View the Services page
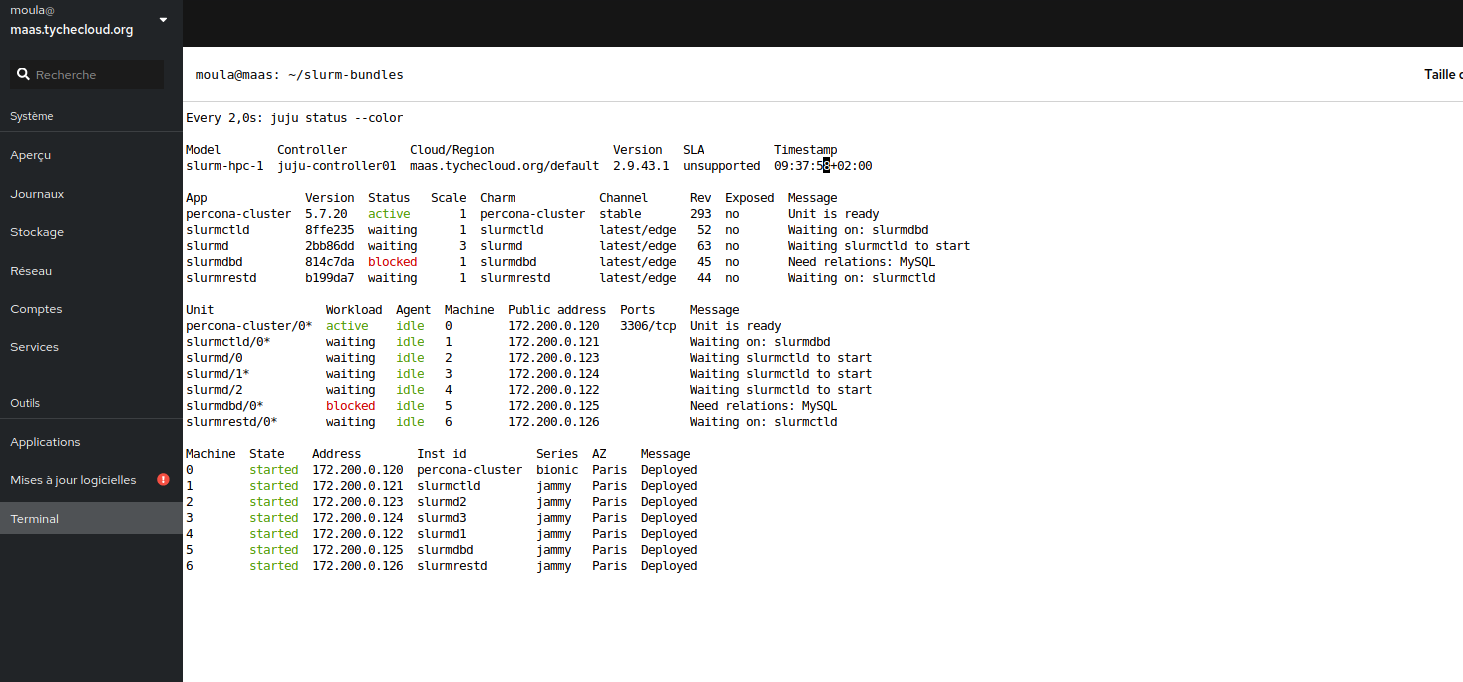The width and height of the screenshot is (1463, 682). 33,346
